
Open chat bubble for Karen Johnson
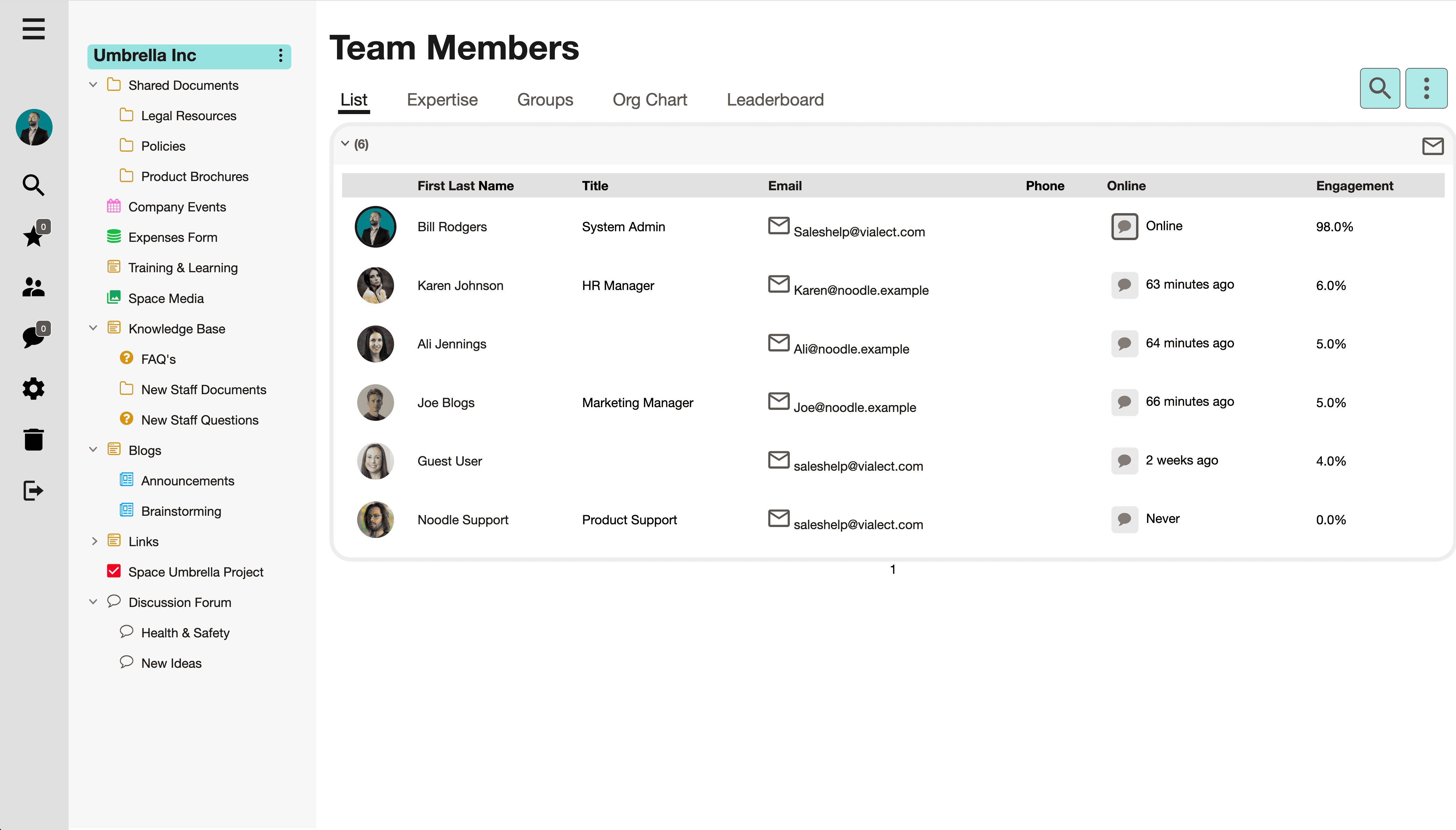(x=1124, y=285)
